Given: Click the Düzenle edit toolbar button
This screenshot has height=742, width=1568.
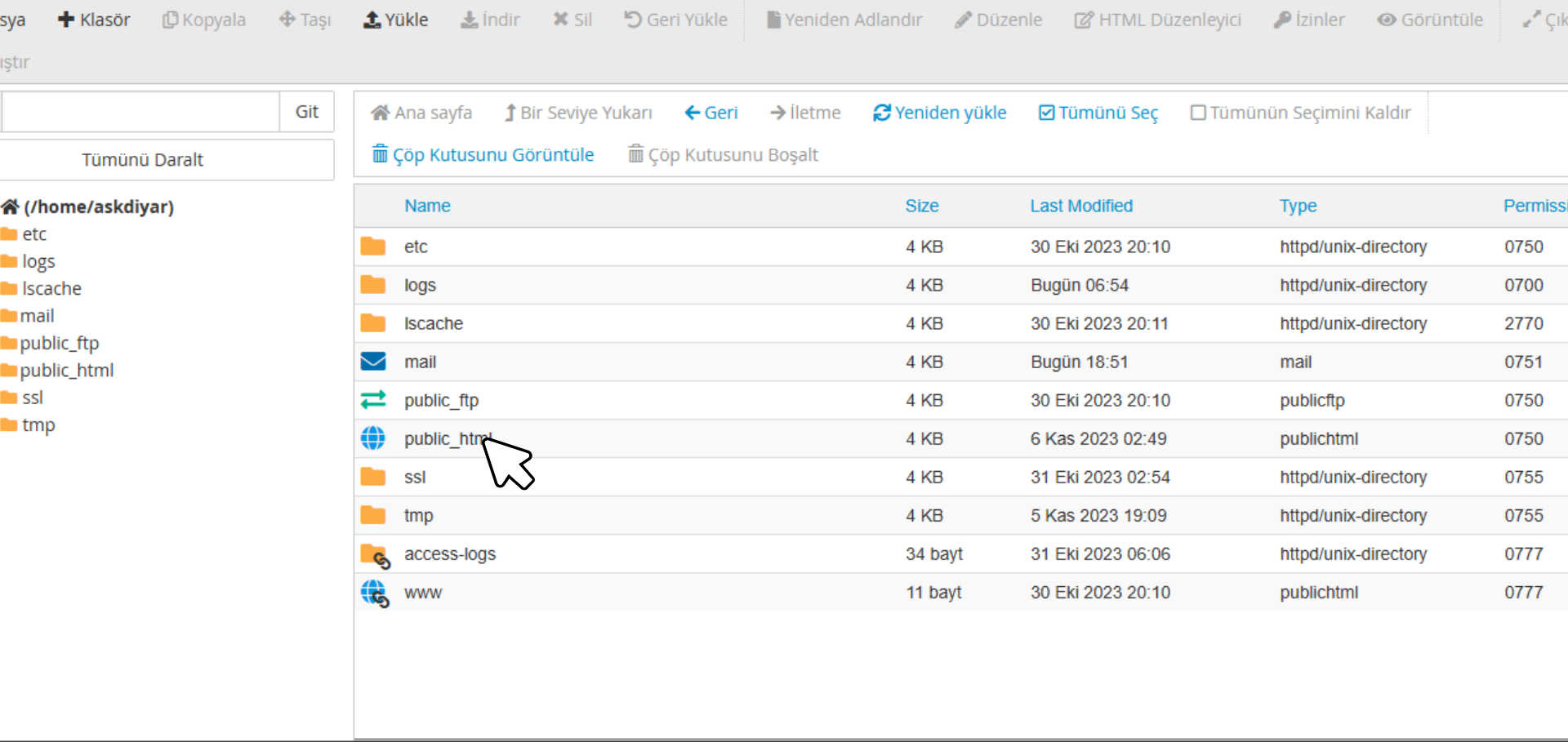Looking at the screenshot, I should coord(998,20).
